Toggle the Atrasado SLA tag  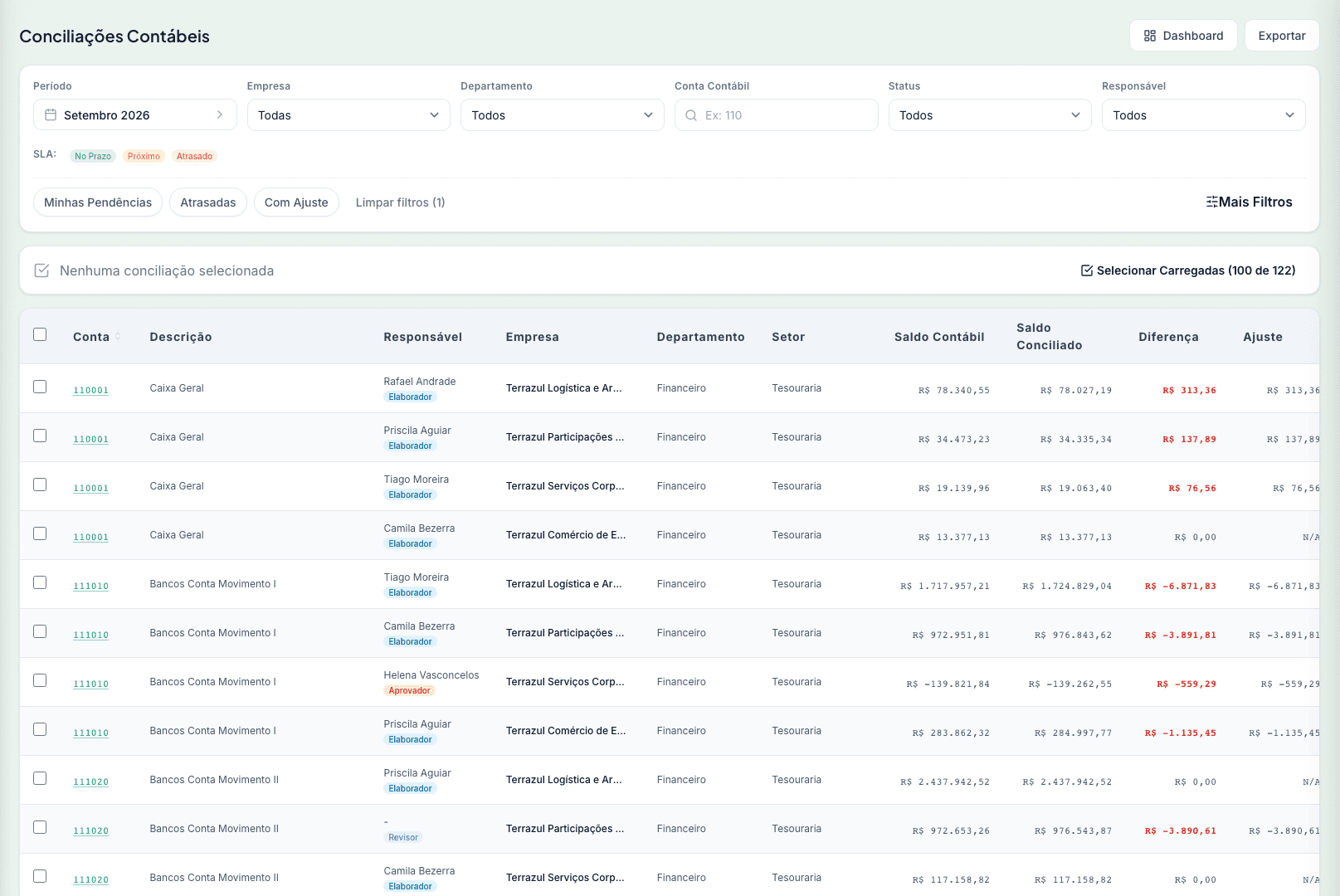[x=194, y=156]
